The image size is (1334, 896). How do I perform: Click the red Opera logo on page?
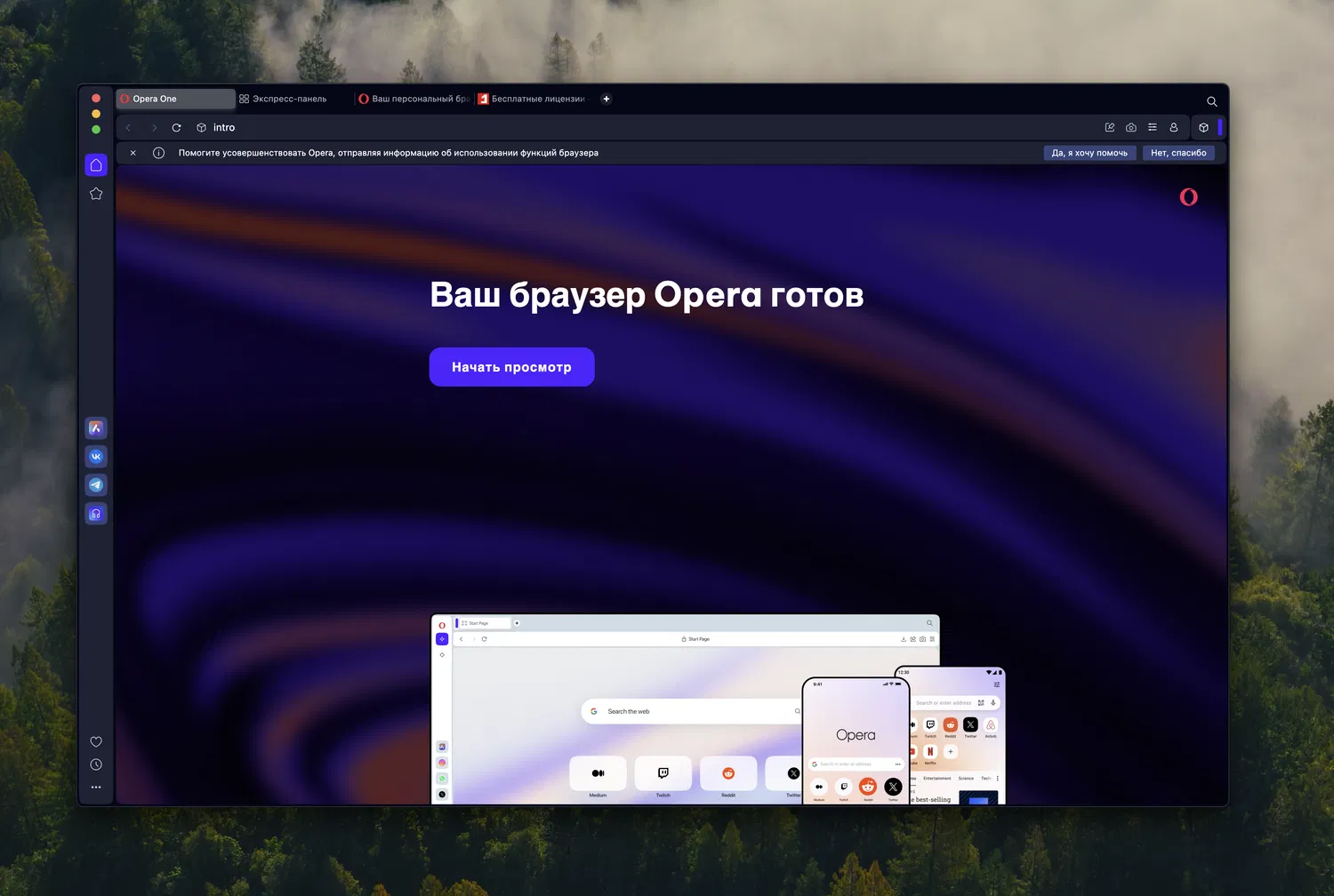(1189, 197)
